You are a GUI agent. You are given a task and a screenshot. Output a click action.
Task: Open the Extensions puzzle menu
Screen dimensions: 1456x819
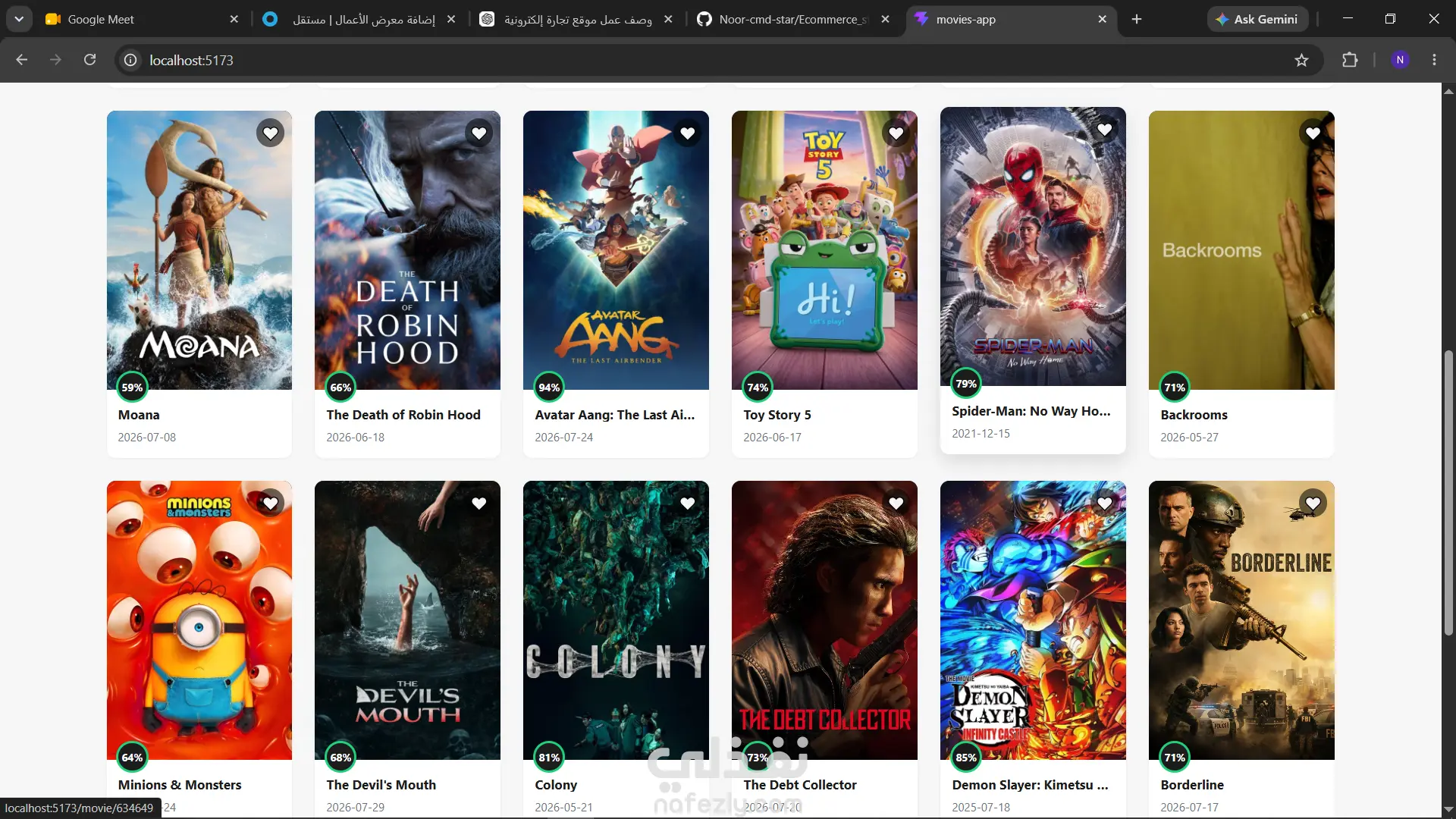(1350, 60)
